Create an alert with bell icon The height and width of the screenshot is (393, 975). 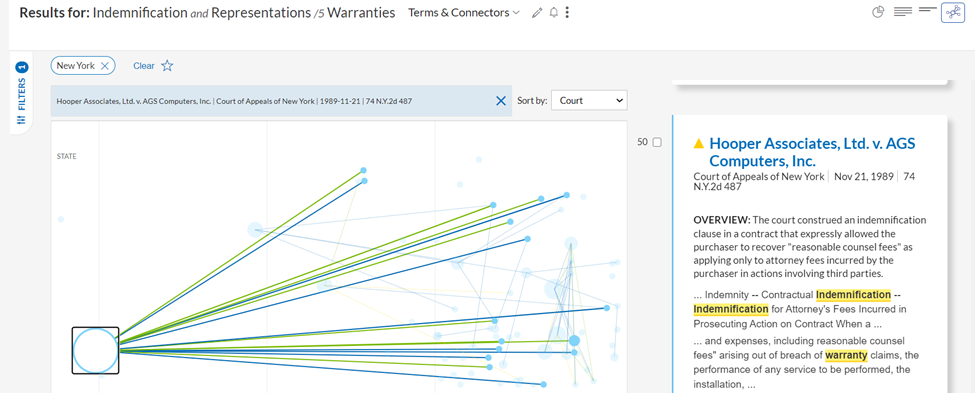click(x=553, y=13)
